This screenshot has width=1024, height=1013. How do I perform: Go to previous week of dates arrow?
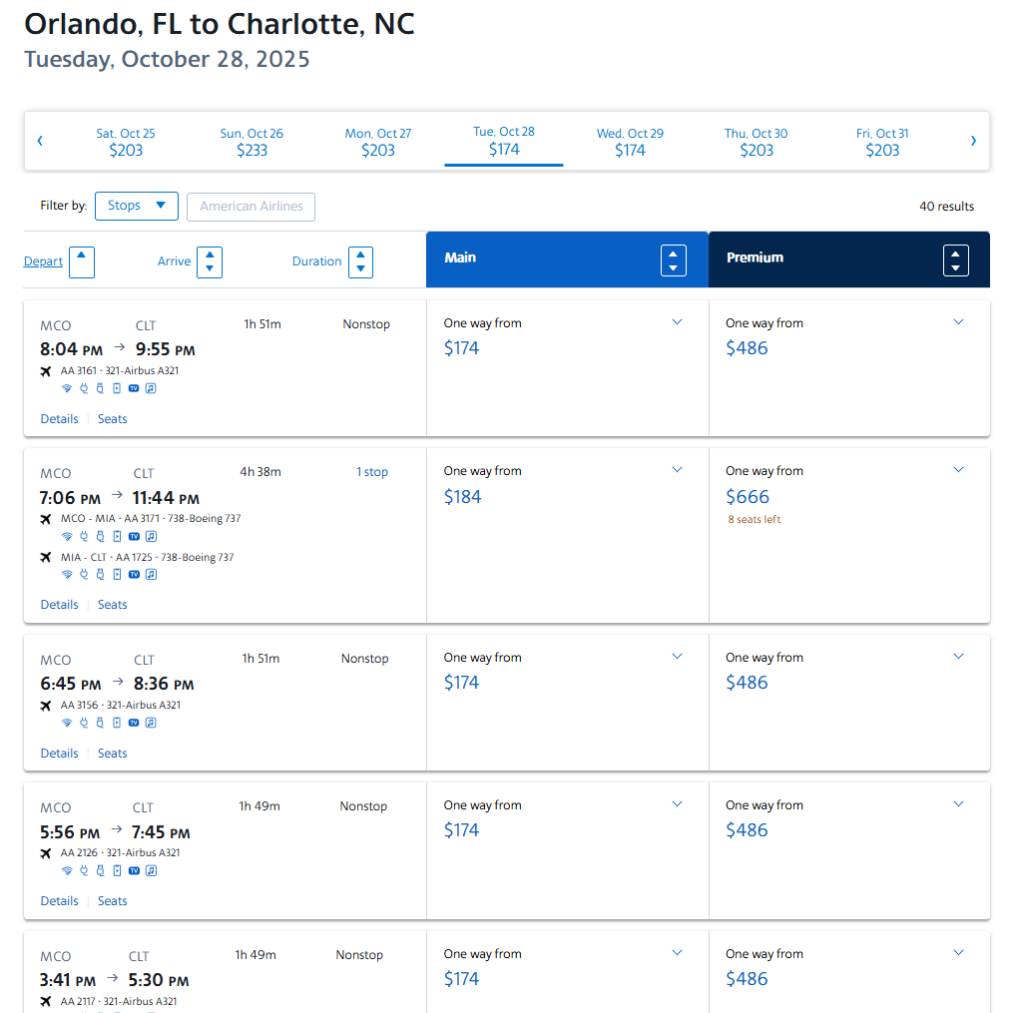(40, 141)
